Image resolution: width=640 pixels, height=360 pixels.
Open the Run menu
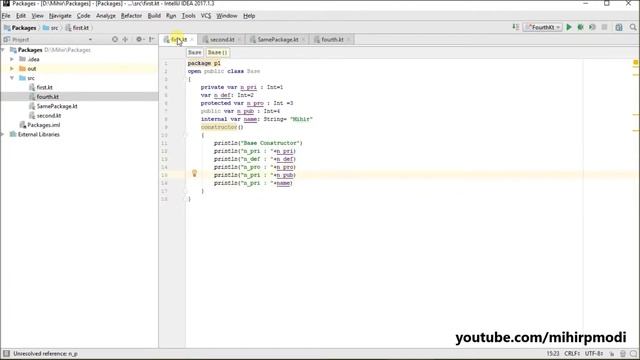[x=171, y=16]
